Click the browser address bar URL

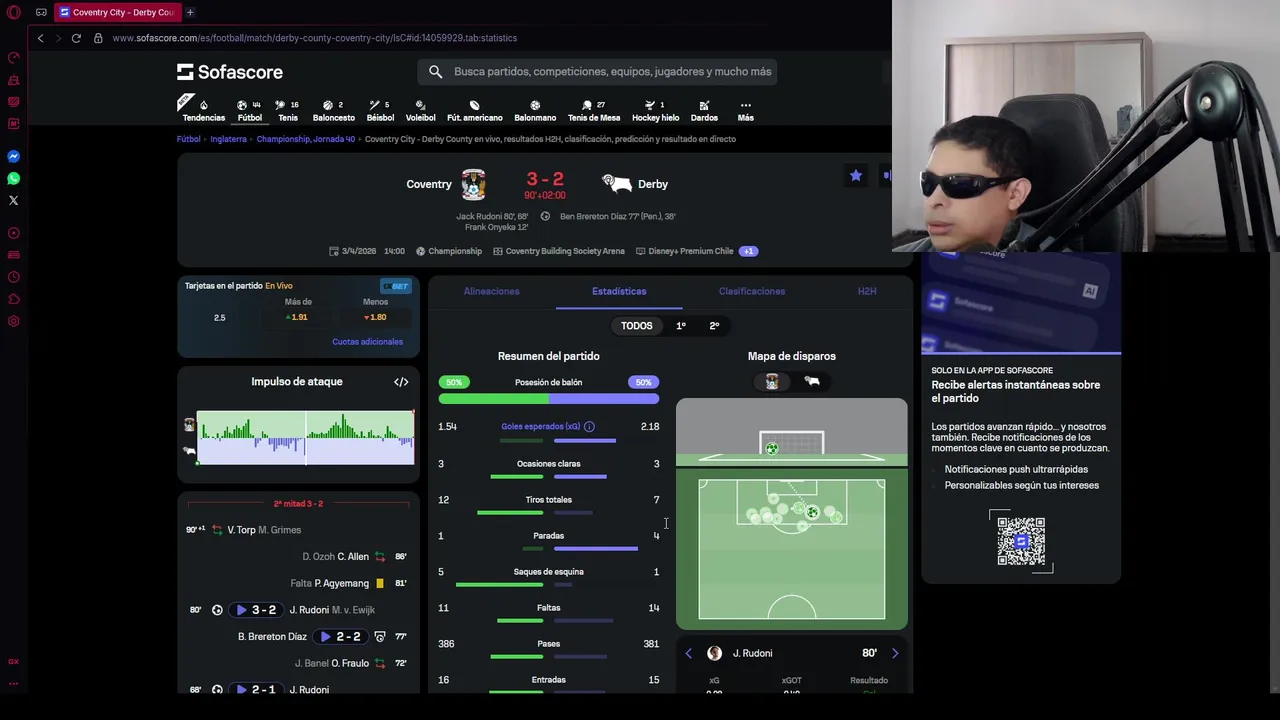pyautogui.click(x=314, y=38)
